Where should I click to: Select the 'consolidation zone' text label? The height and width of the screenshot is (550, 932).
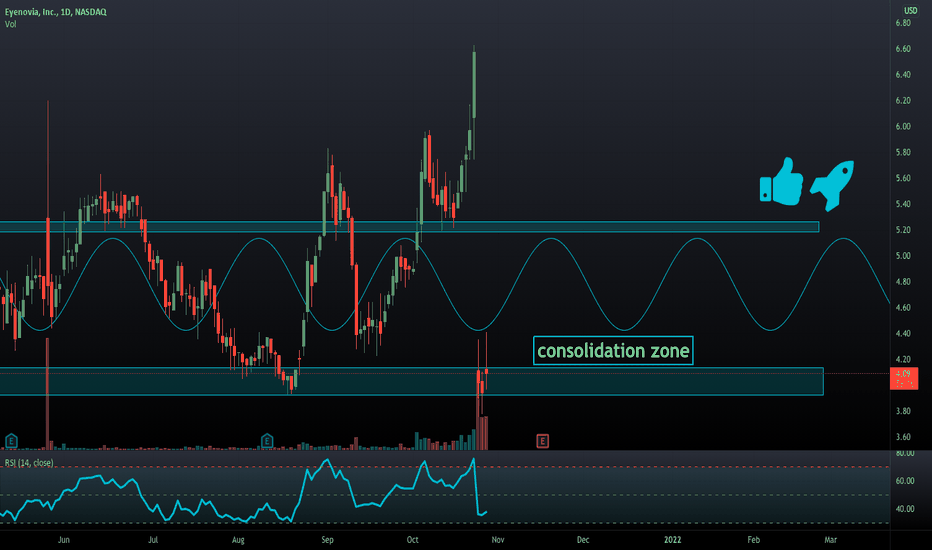(613, 351)
